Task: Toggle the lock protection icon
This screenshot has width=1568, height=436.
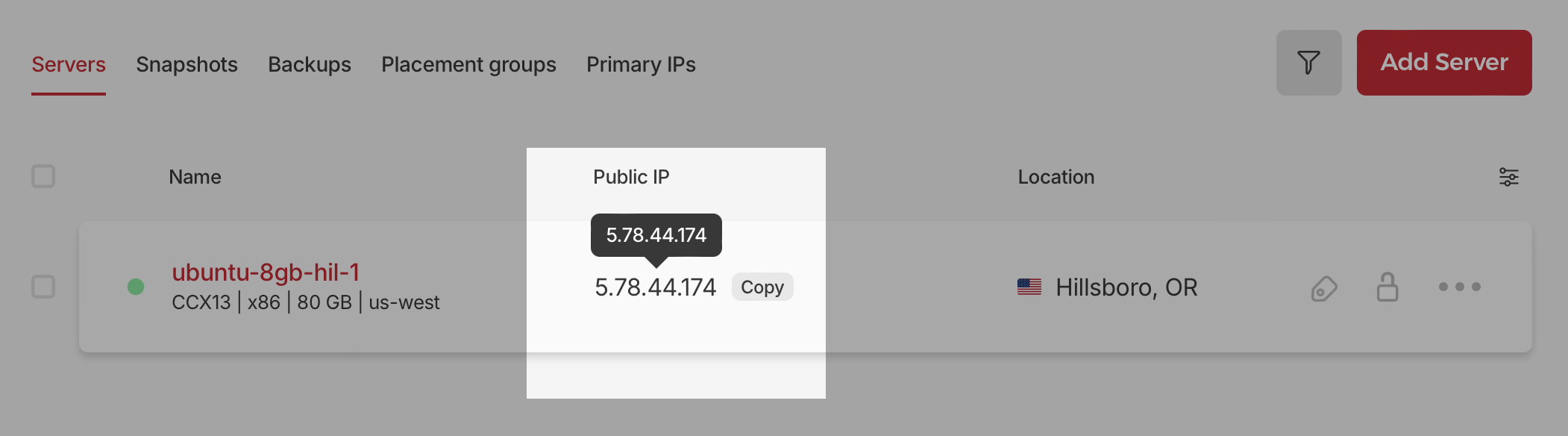Action: [1387, 287]
